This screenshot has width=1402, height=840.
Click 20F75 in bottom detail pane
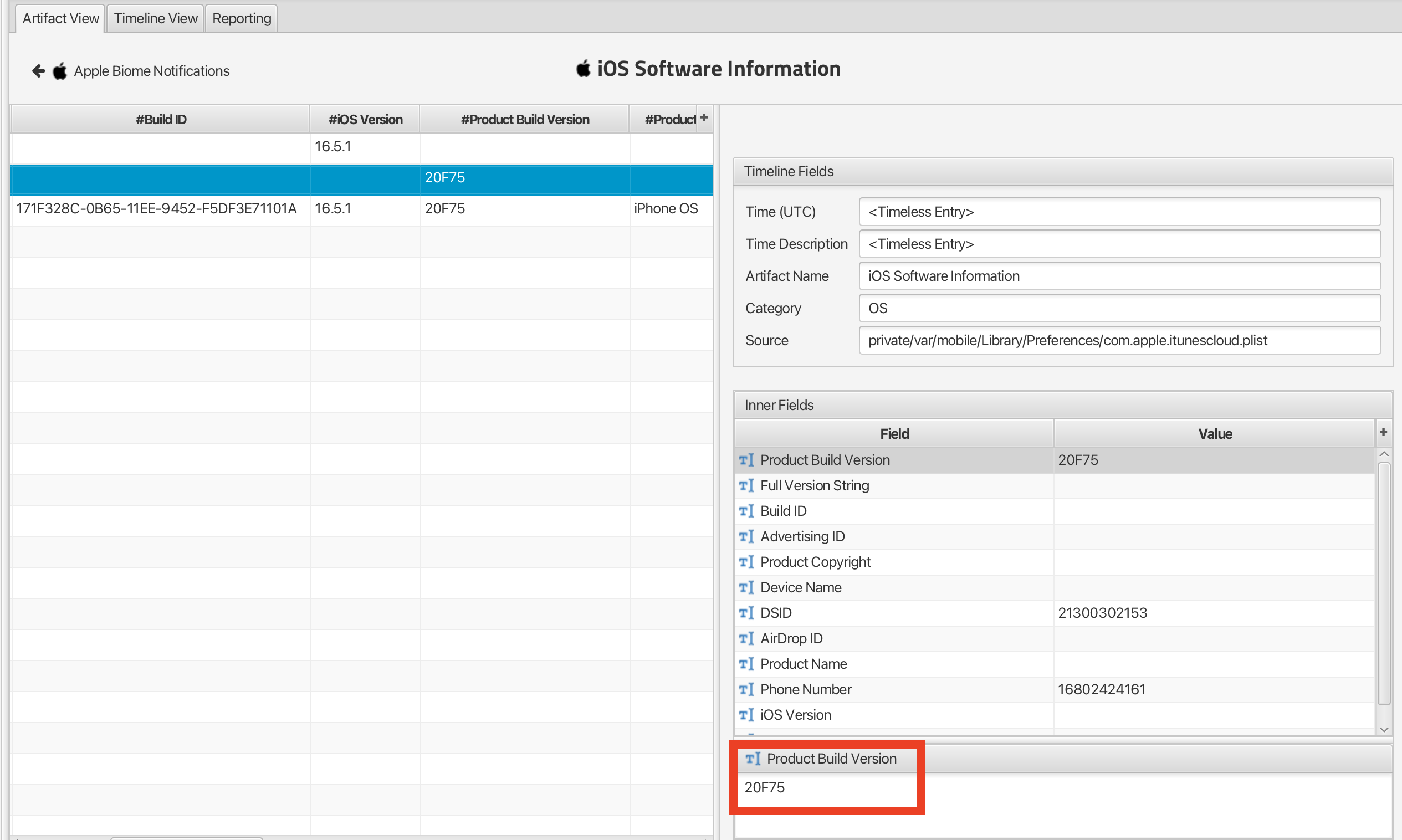[764, 788]
